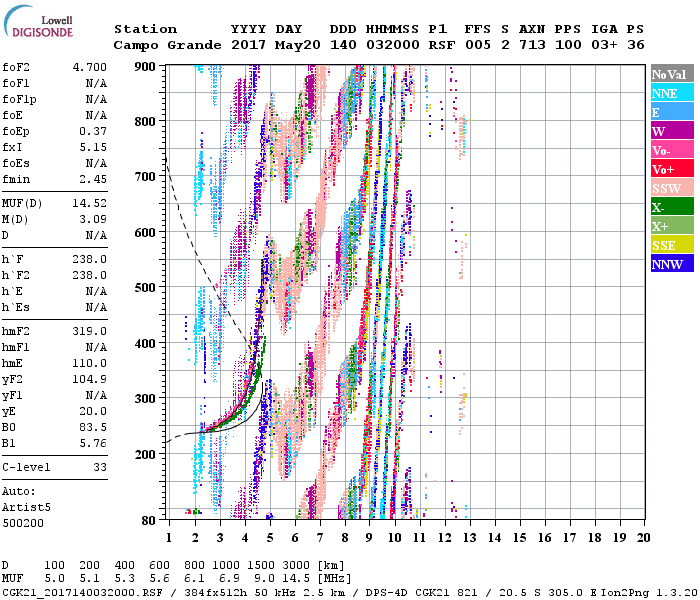Select the X+ light green legend swatch
This screenshot has height=600, width=700.
click(x=672, y=225)
